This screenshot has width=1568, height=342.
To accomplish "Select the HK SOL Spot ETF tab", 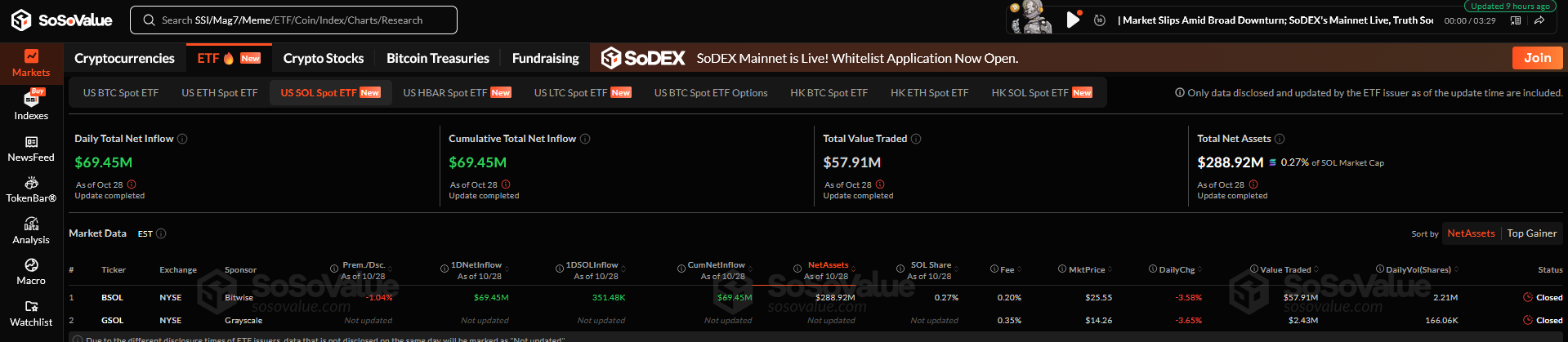I will (x=1042, y=92).
